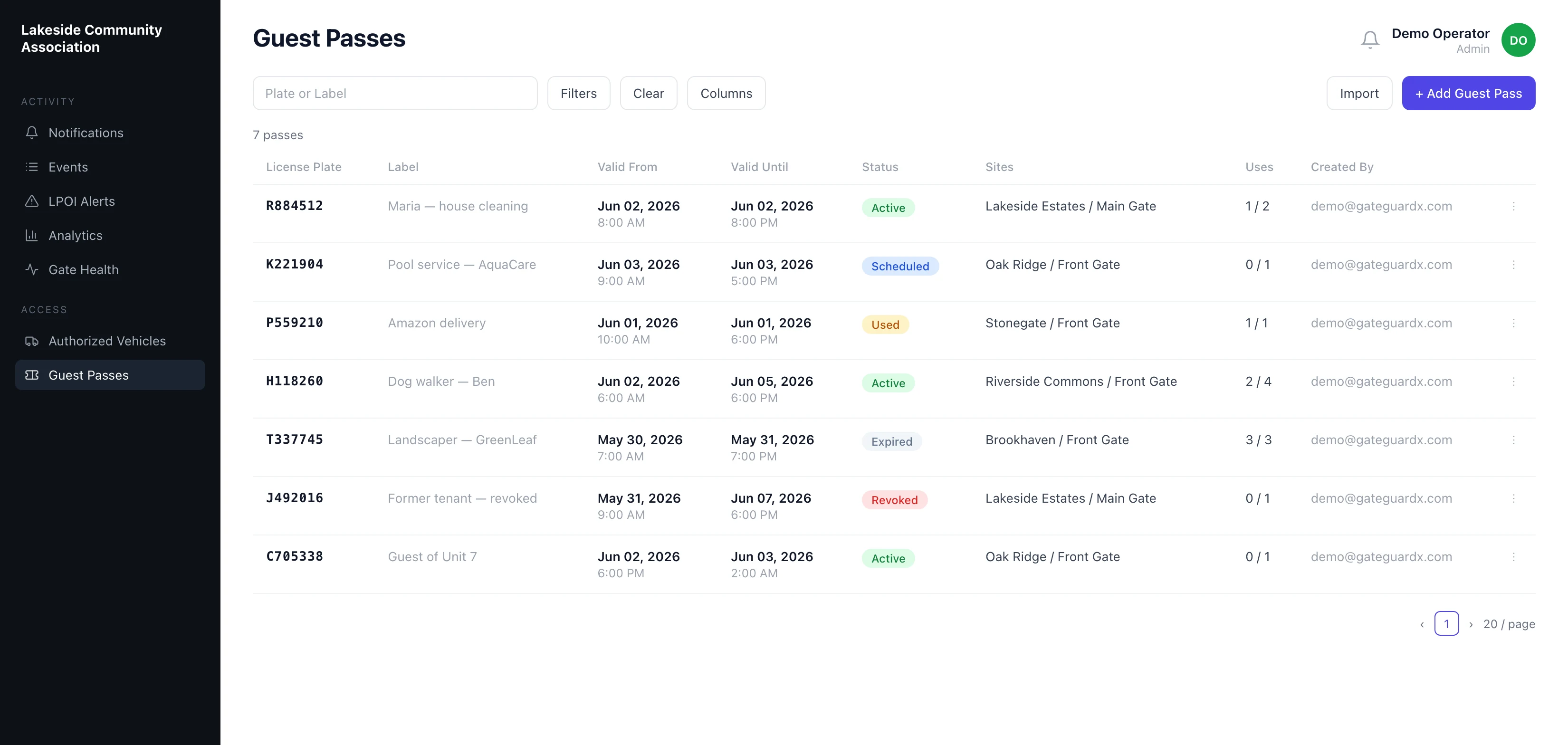Select Guest Passes in the sidebar
Image resolution: width=1568 pixels, height=745 pixels.
tap(110, 375)
